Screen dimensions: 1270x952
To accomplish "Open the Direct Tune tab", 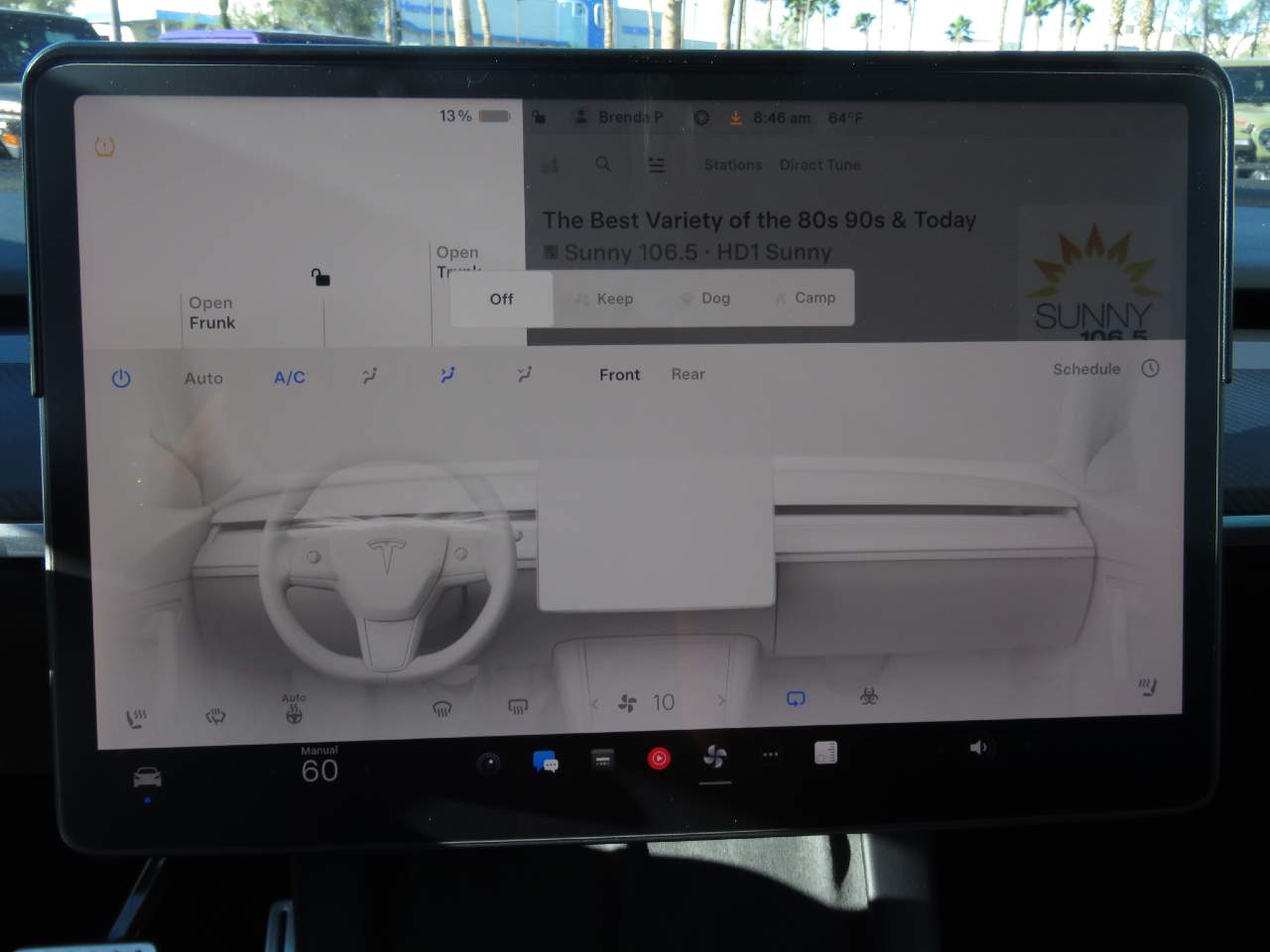I will 820,165.
